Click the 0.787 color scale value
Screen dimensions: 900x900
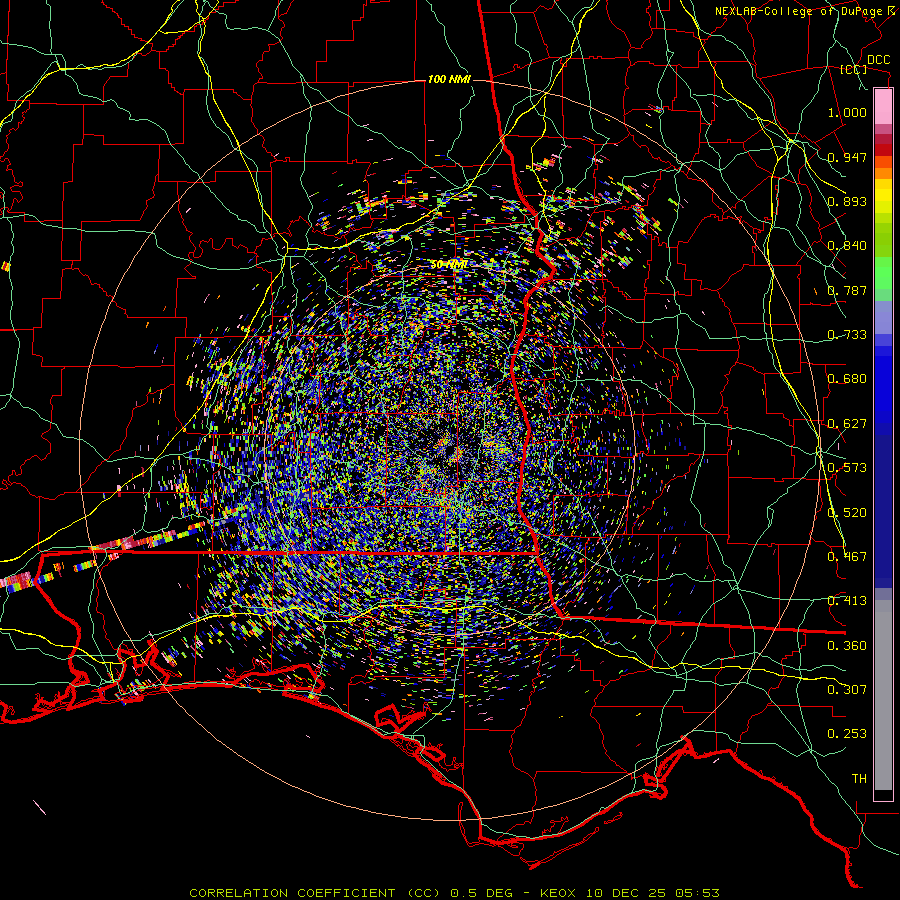coord(847,290)
